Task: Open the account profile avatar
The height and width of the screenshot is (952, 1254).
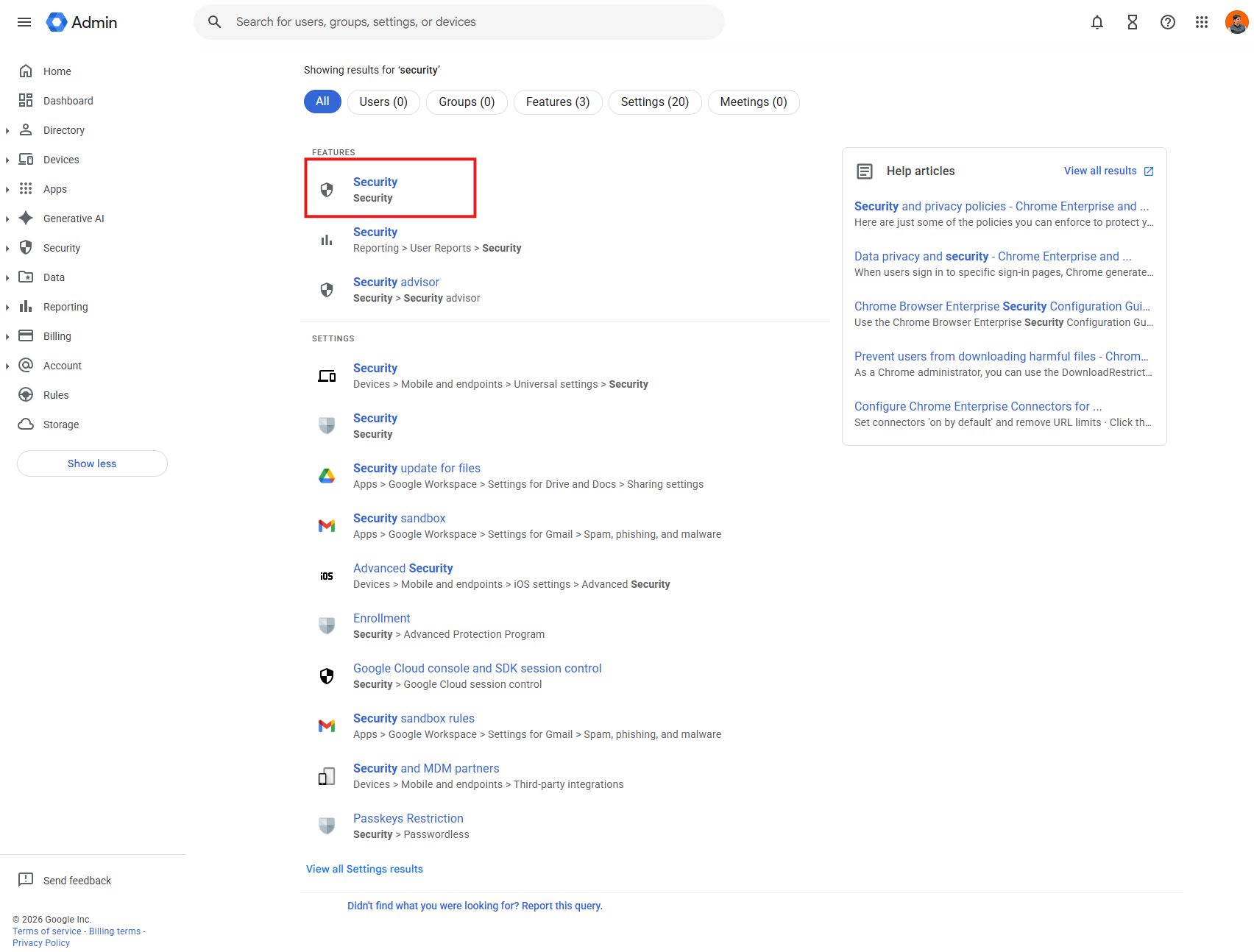Action: tap(1236, 22)
